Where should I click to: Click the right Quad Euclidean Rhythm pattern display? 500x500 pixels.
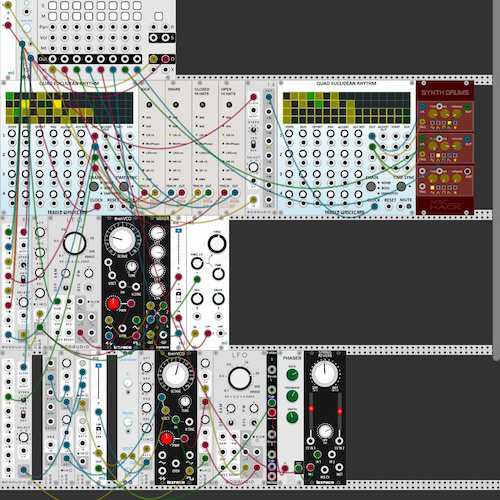click(346, 108)
